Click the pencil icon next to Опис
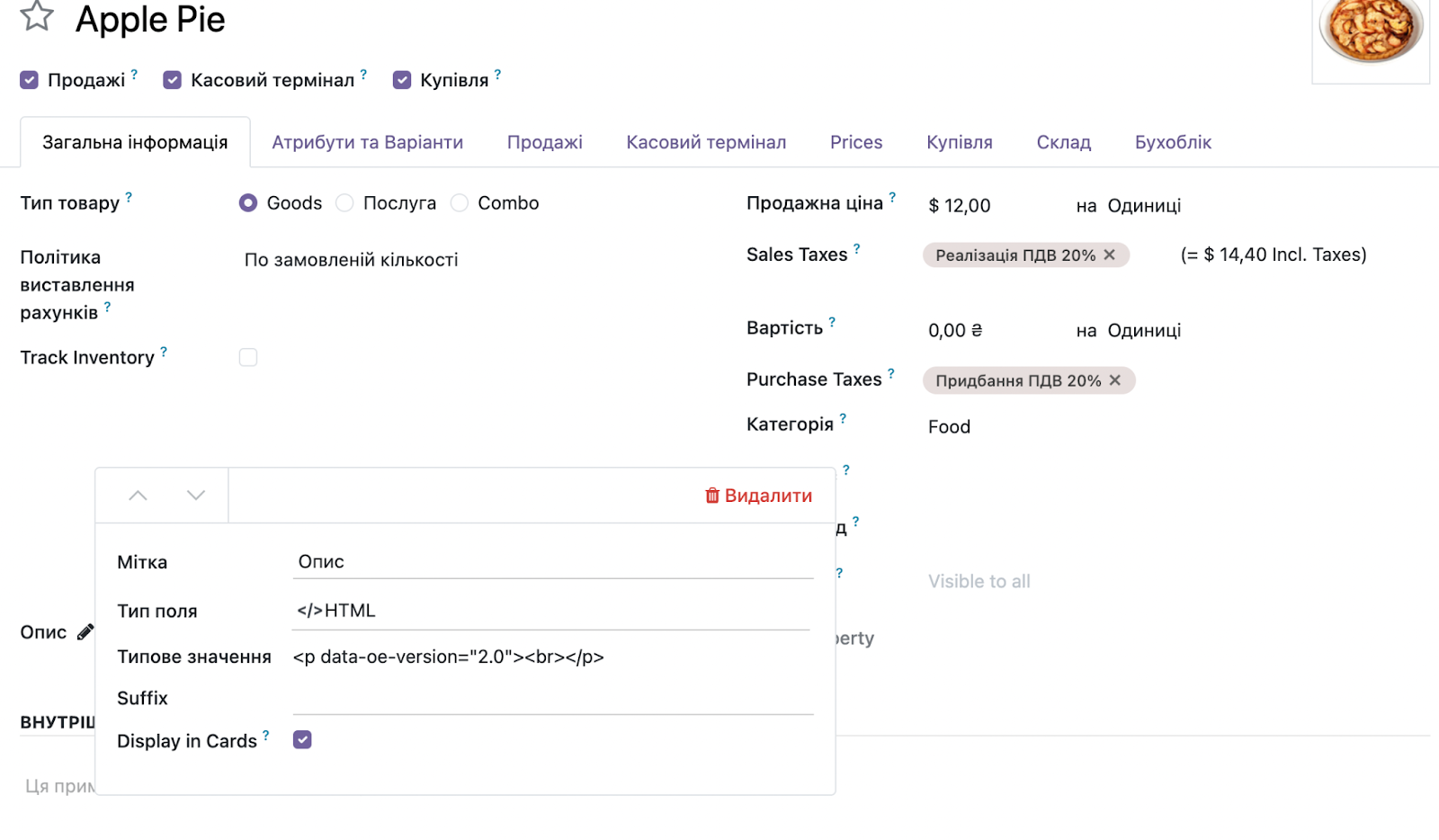Screen dimensions: 1439x840 tap(85, 632)
